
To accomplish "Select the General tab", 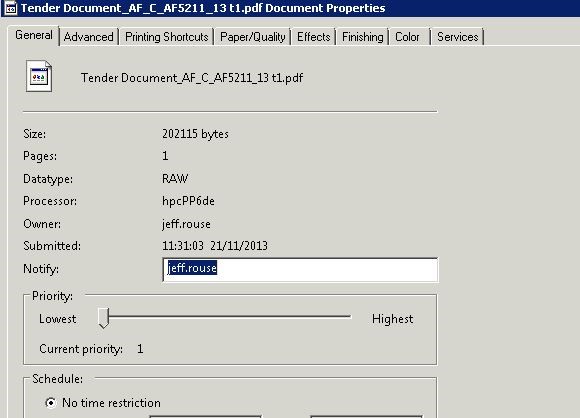I will (34, 36).
